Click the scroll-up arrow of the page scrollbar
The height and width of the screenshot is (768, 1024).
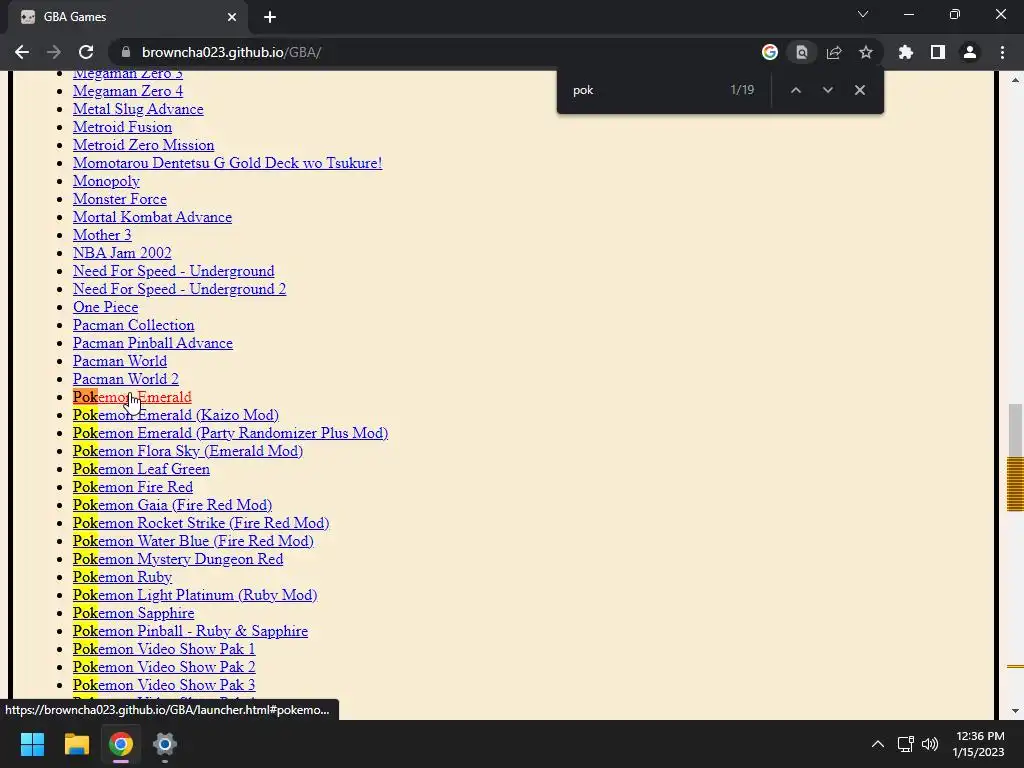1015,80
